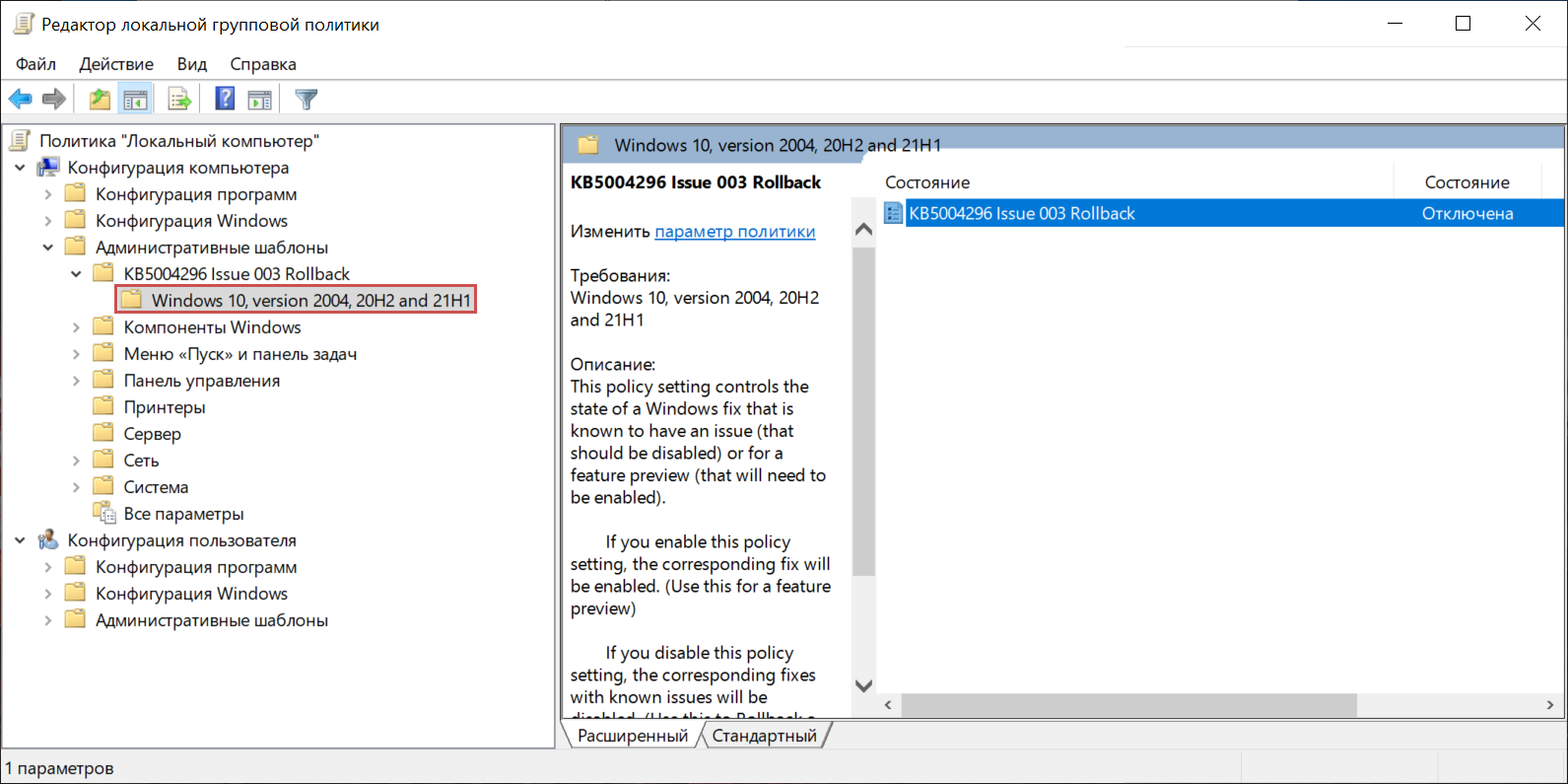Click the 'Конфигурация пользователя' user icon
This screenshot has height=784, width=1568.
48,539
